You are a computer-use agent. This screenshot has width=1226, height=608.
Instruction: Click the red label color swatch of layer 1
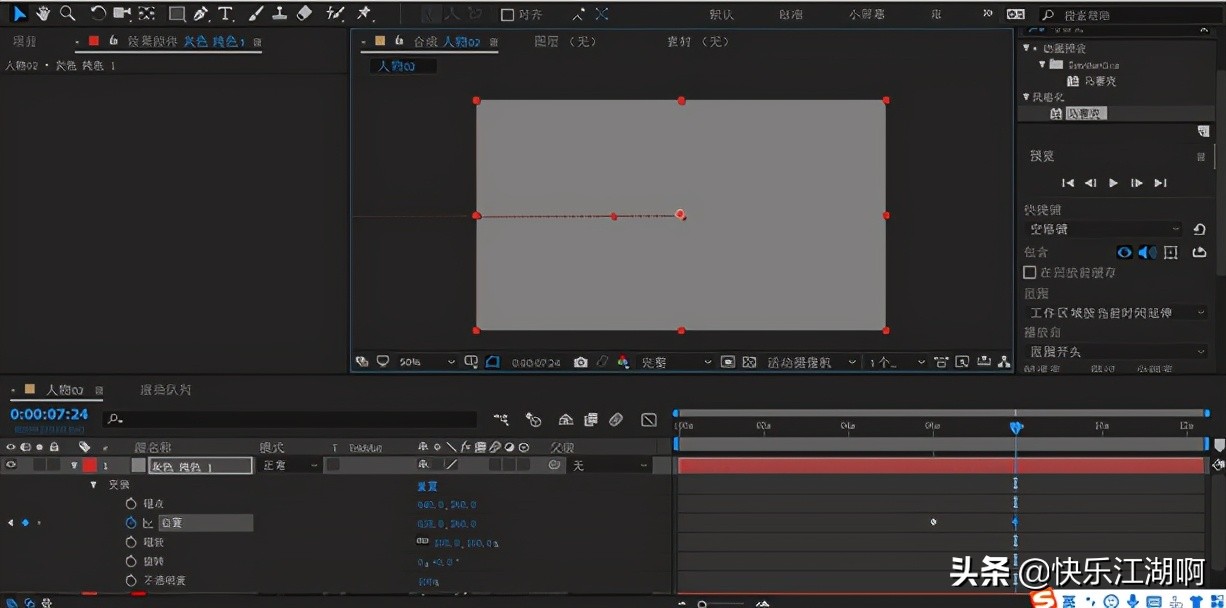point(89,465)
